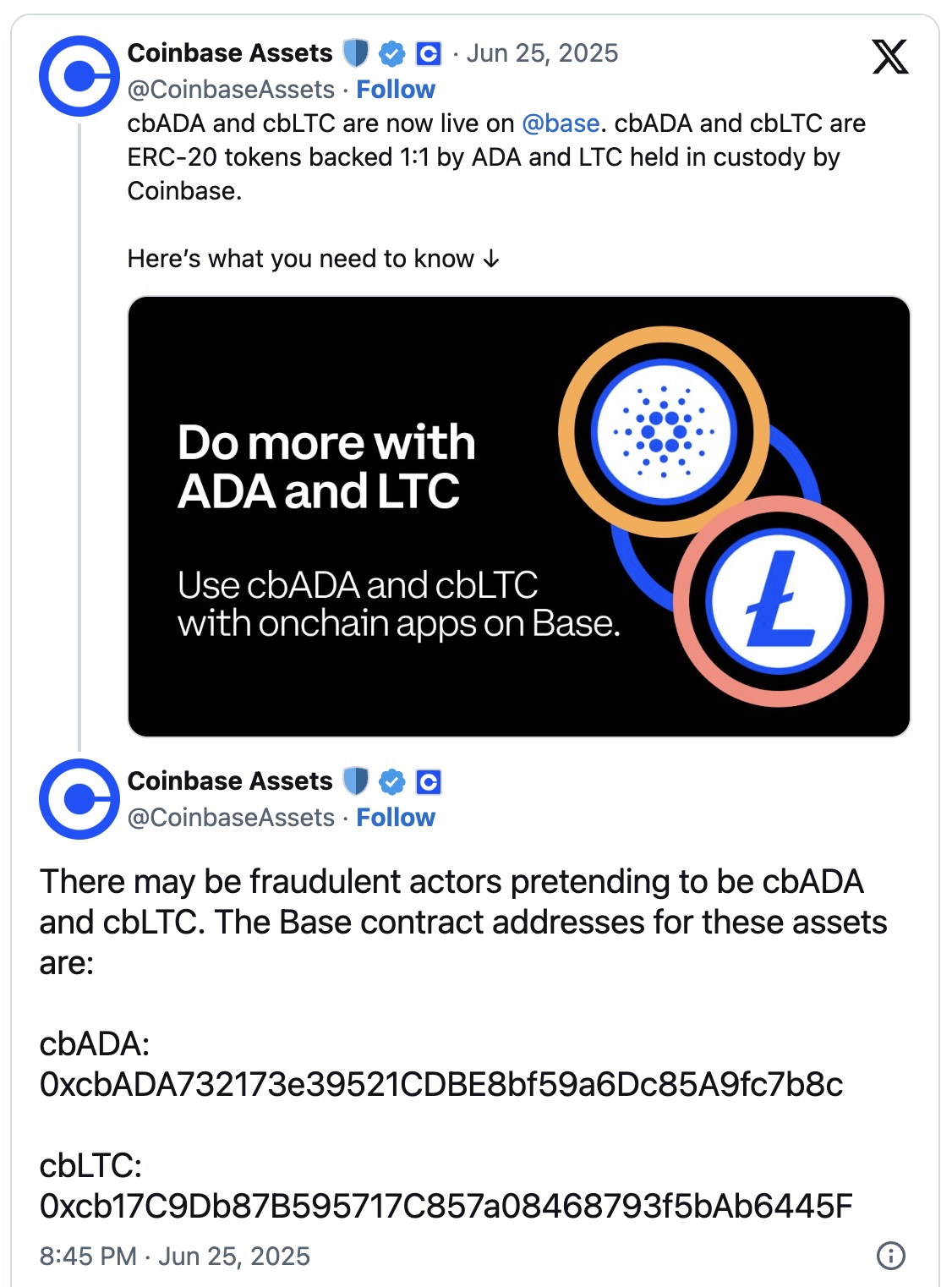Click the Coinbase affiliate badge in first tweet
The image size is (952, 1287).
(429, 54)
